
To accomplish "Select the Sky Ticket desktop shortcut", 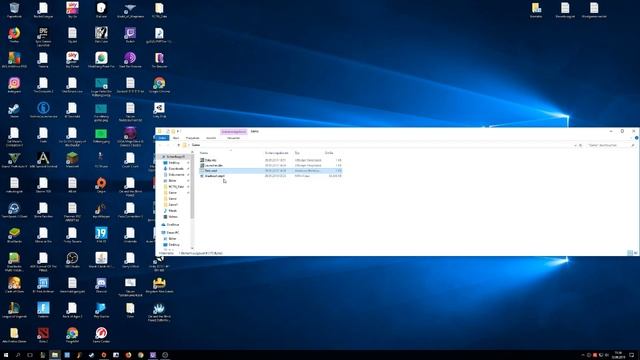I will [x=72, y=60].
